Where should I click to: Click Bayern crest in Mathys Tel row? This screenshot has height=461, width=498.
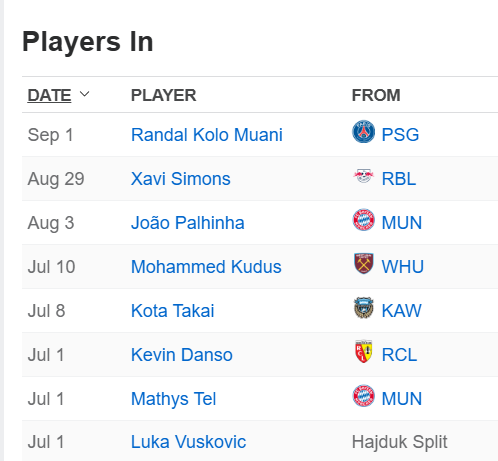pyautogui.click(x=363, y=396)
